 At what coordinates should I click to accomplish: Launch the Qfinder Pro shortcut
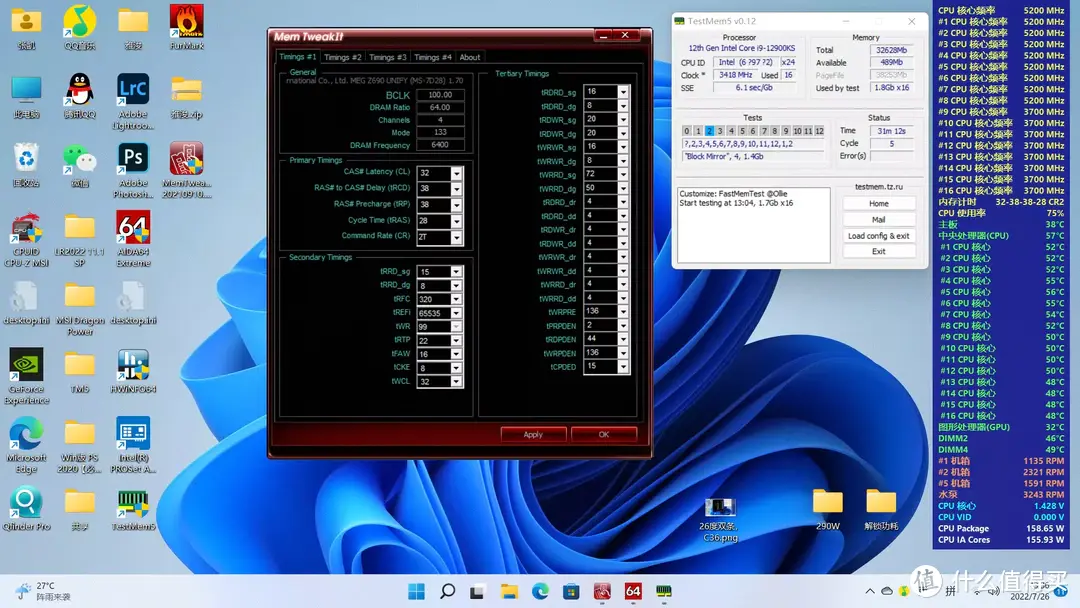click(26, 508)
